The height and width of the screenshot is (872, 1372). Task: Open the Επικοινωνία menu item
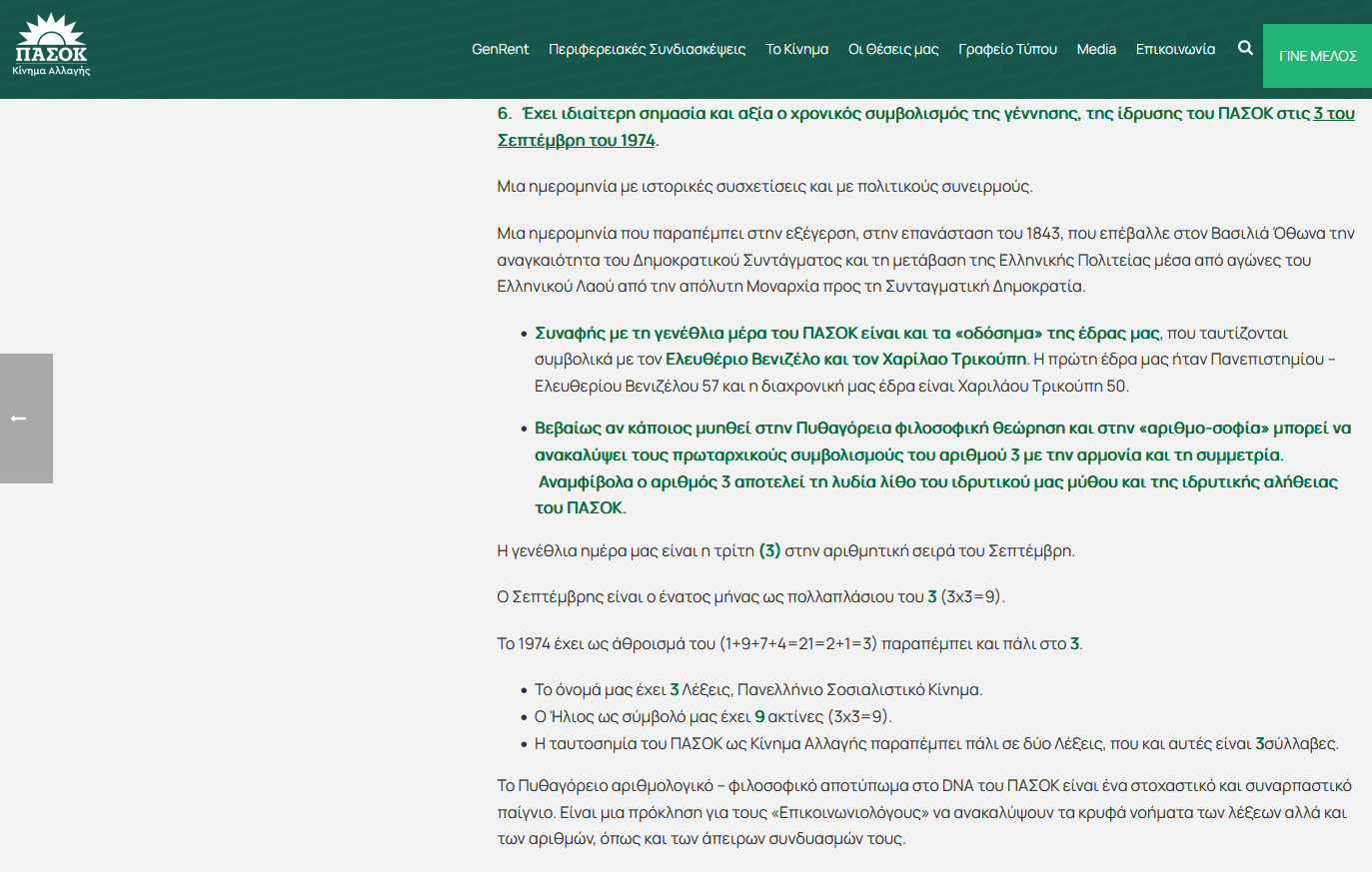tap(1175, 49)
